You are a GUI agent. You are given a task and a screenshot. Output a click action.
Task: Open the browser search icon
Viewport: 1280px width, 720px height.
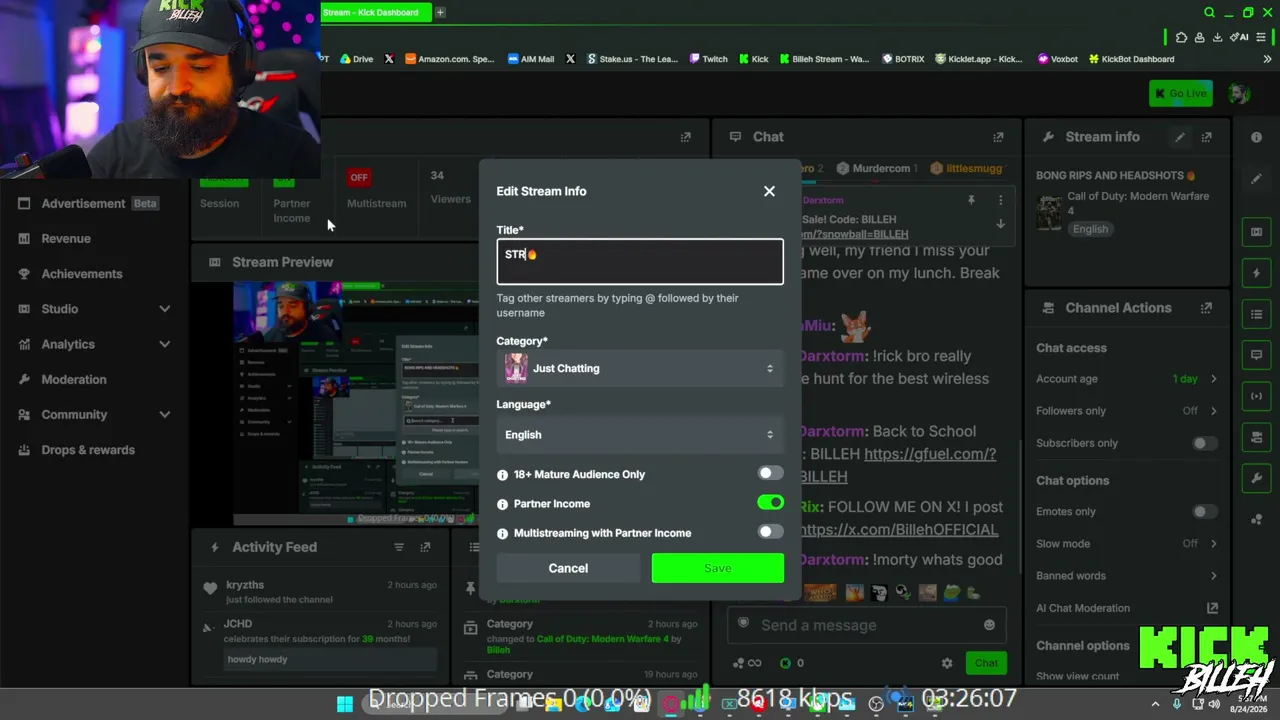coord(1209,12)
